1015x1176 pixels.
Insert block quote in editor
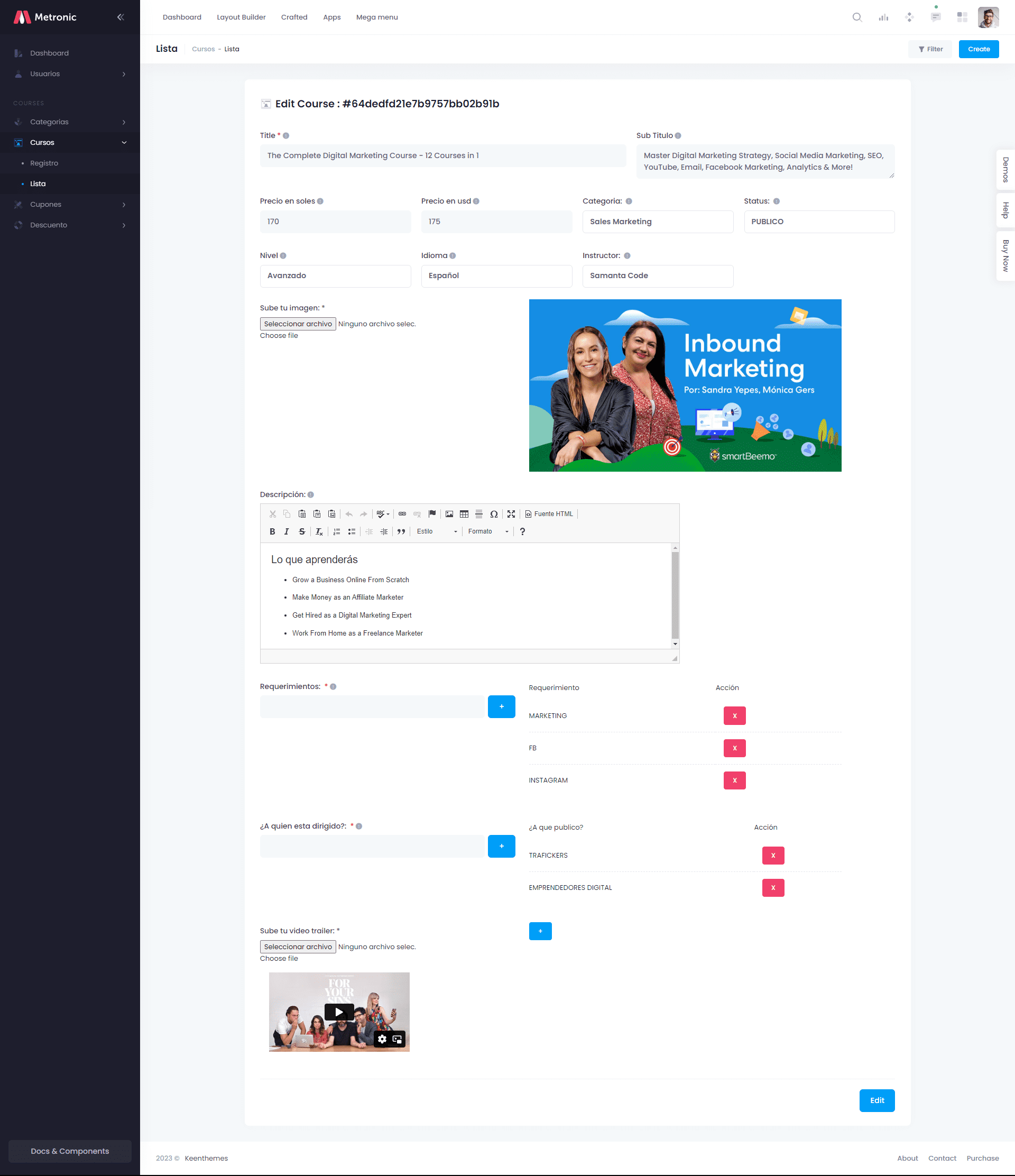(x=401, y=531)
